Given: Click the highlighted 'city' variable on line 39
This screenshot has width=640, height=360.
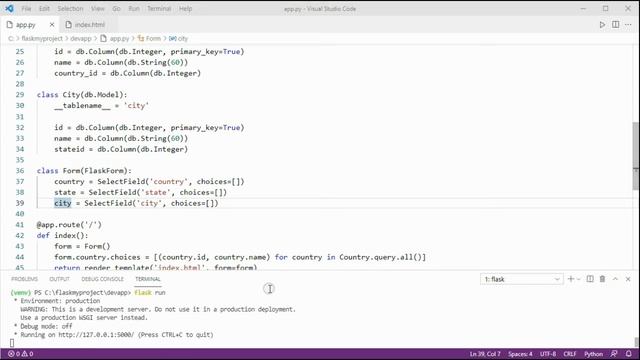Looking at the screenshot, I should point(62,203).
